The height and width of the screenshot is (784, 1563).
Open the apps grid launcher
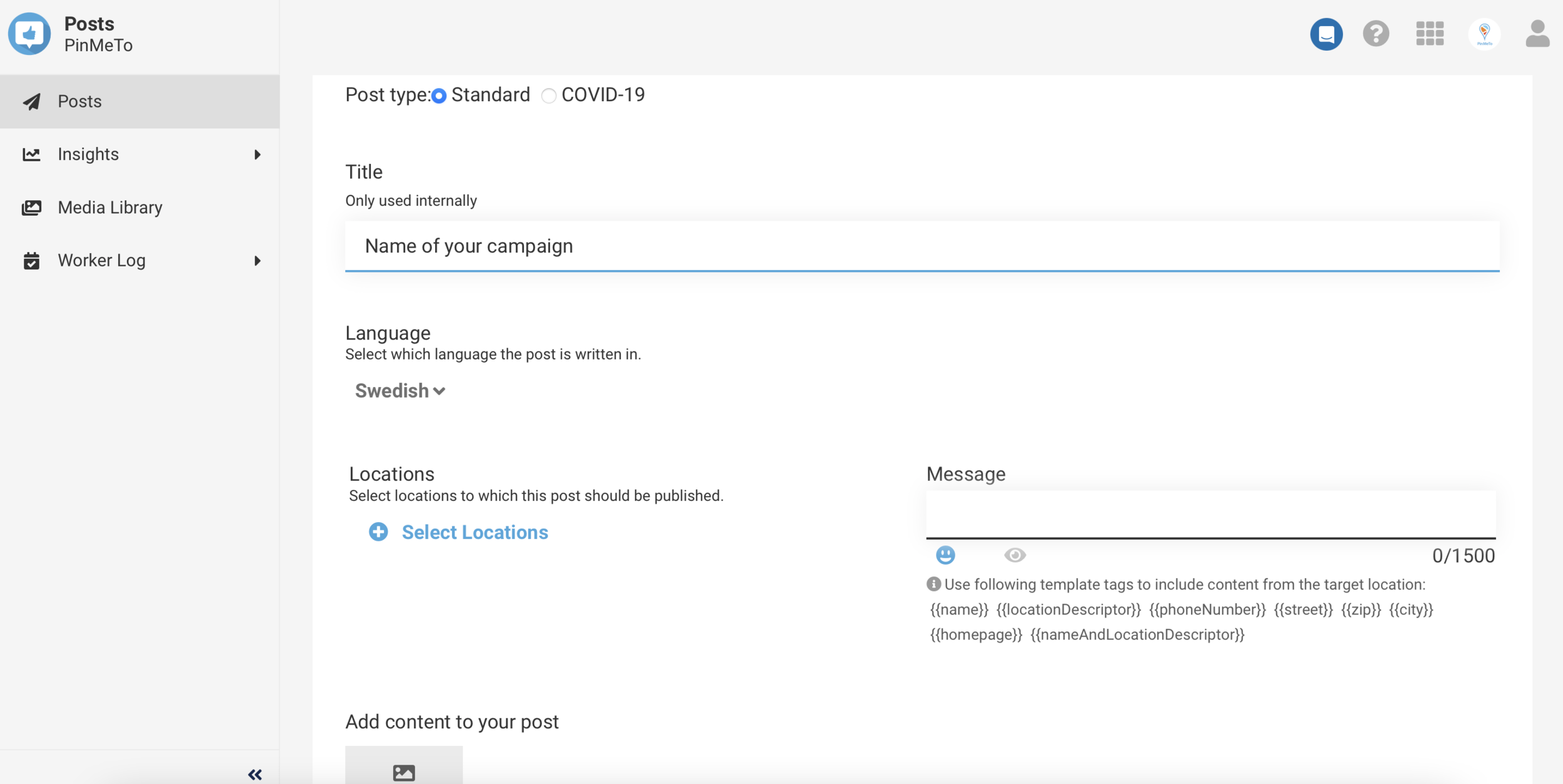1430,34
